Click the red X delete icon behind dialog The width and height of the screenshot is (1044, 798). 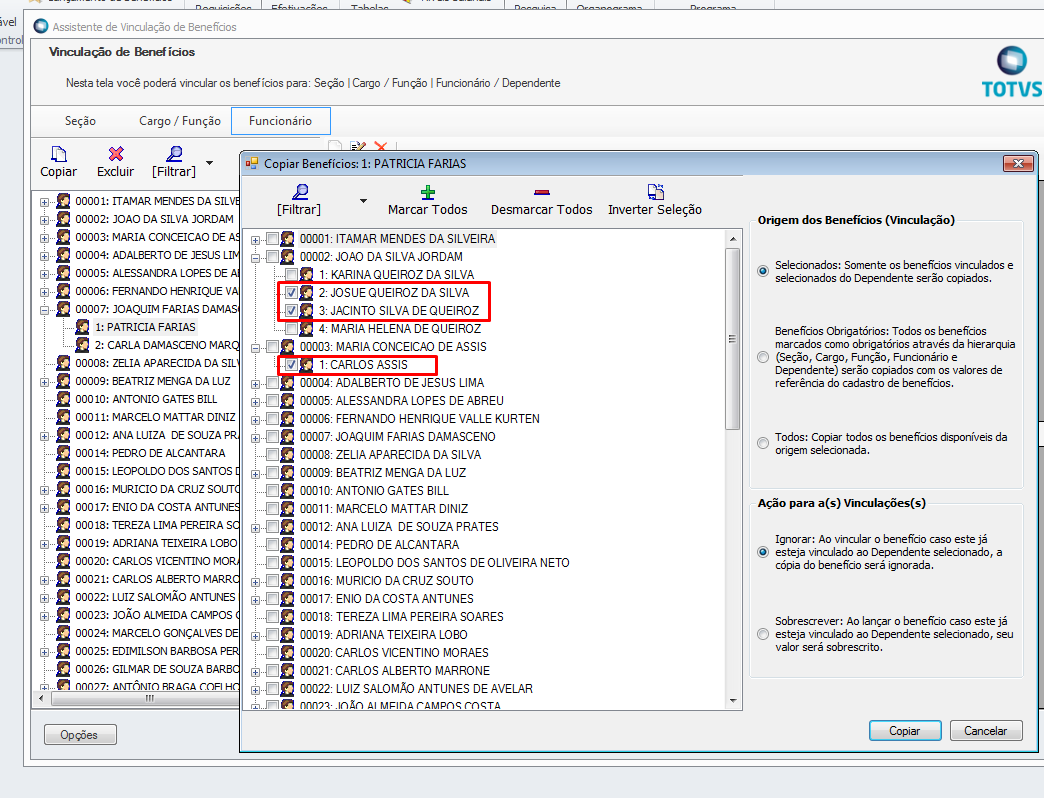(381, 146)
